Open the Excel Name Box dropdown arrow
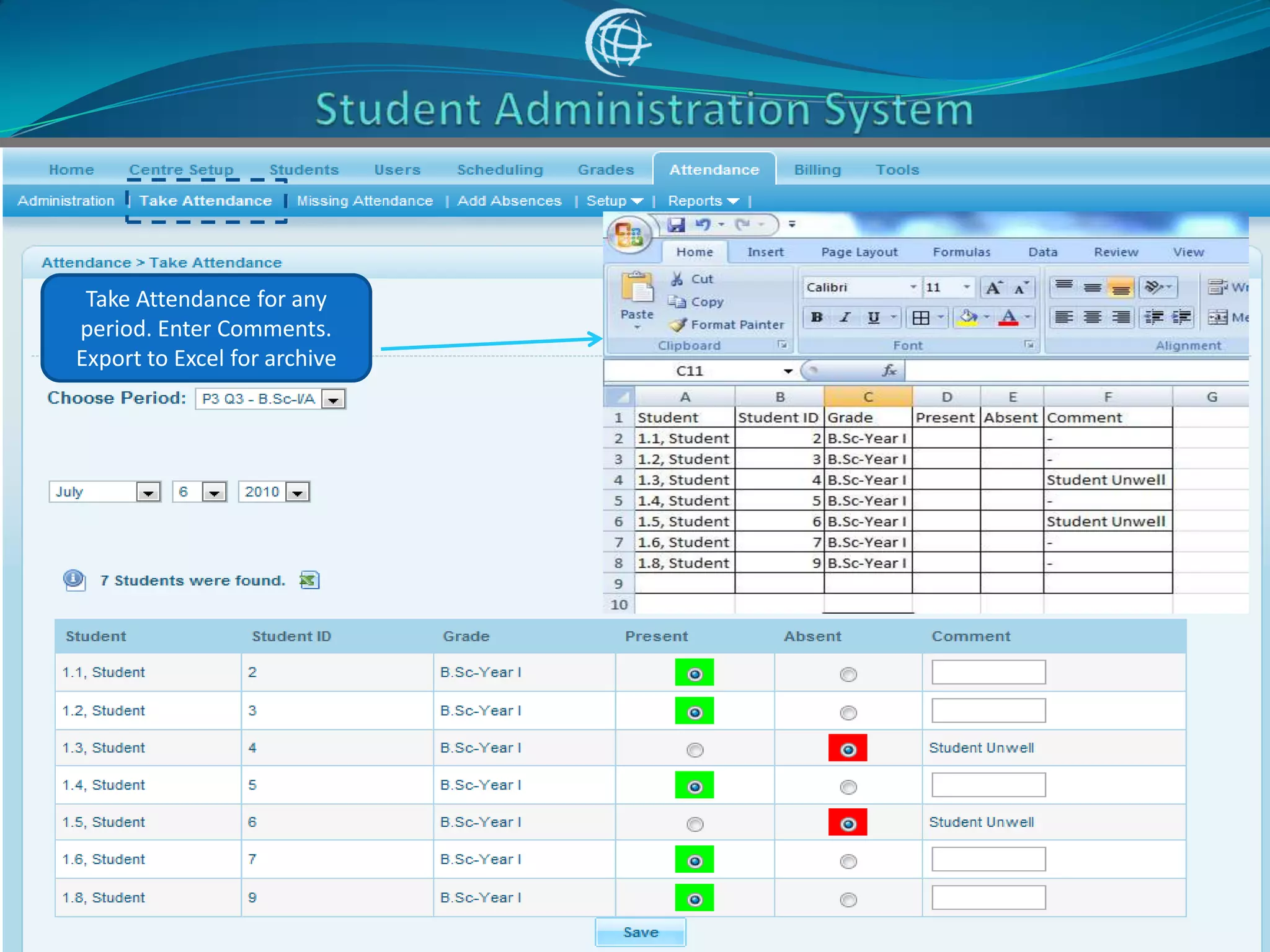This screenshot has width=1270, height=952. coord(788,371)
